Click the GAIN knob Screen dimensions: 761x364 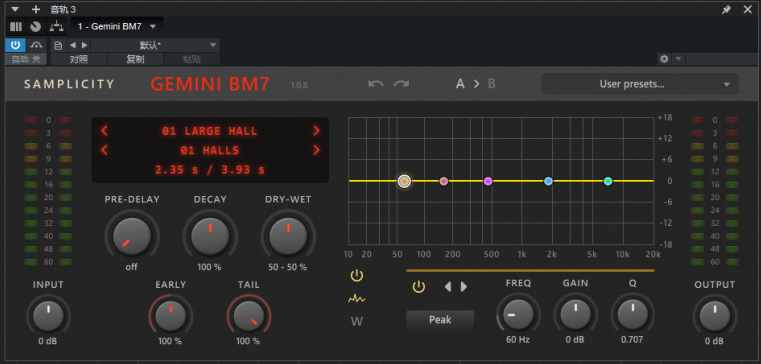click(x=576, y=314)
